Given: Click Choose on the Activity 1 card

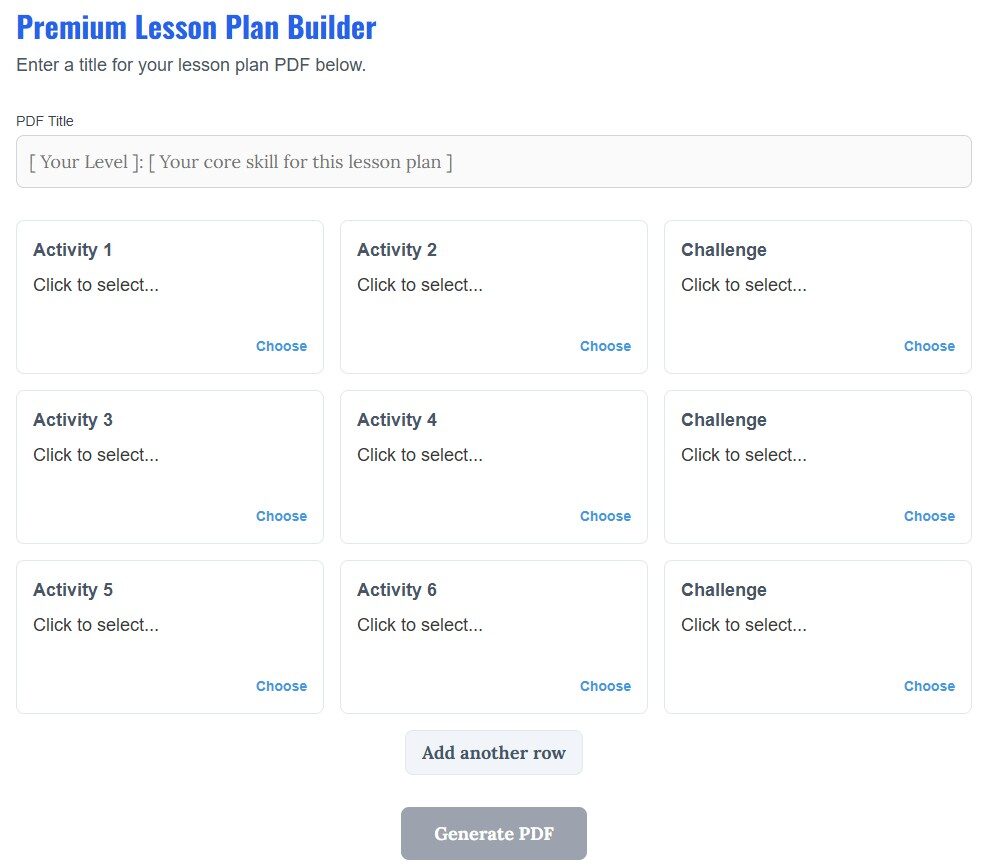Looking at the screenshot, I should pyautogui.click(x=281, y=346).
